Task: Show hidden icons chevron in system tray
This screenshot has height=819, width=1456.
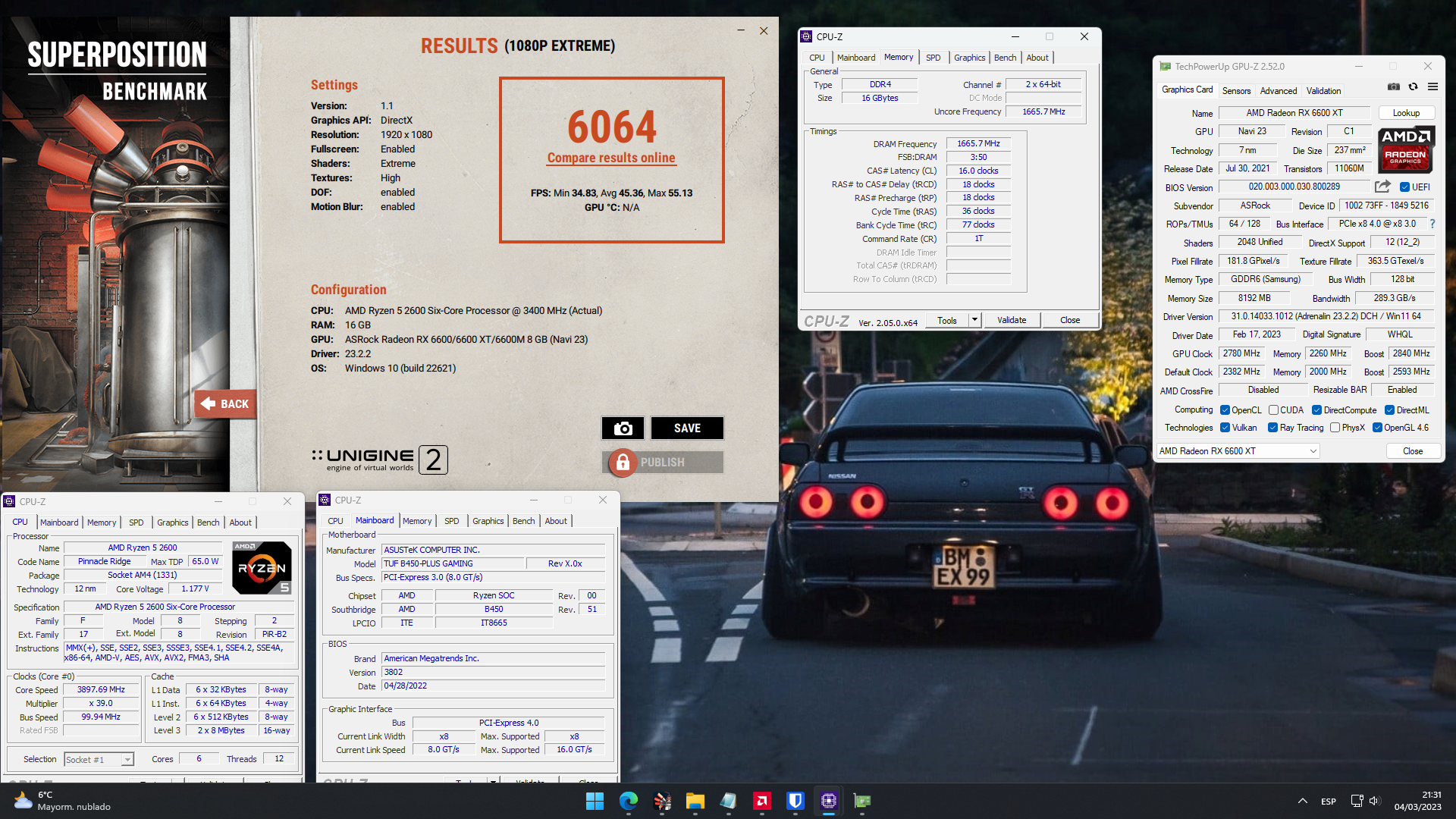Action: tap(1302, 801)
